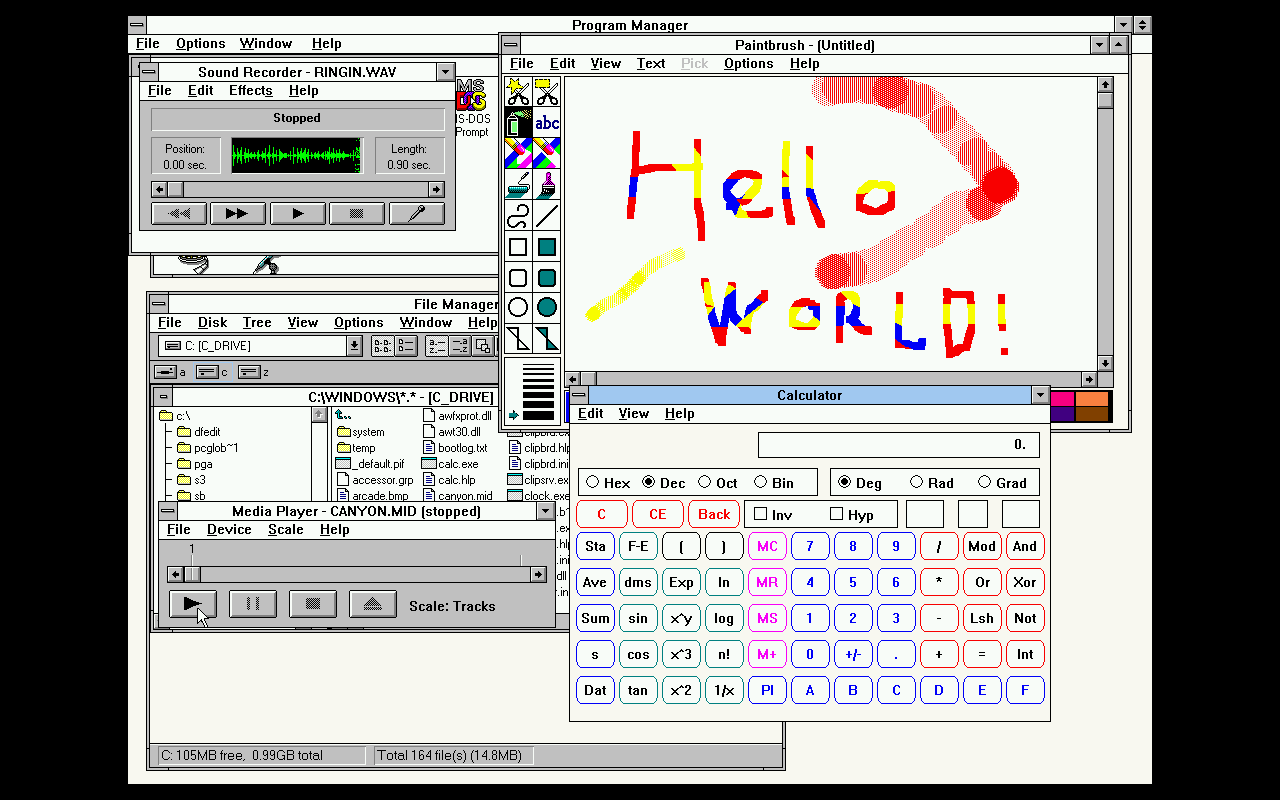Viewport: 1280px width, 800px height.
Task: Click the Calculator Xor key
Action: pos(1025,582)
